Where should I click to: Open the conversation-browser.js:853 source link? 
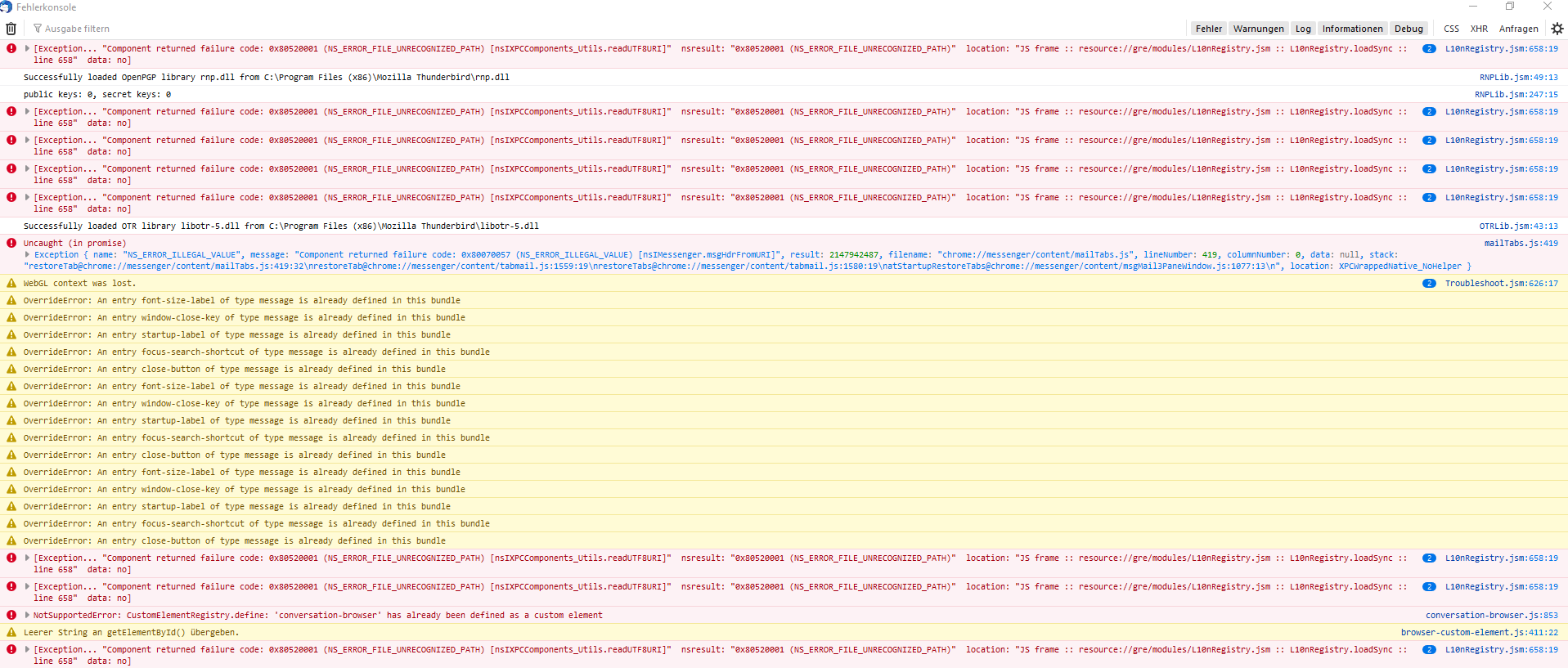(1491, 616)
